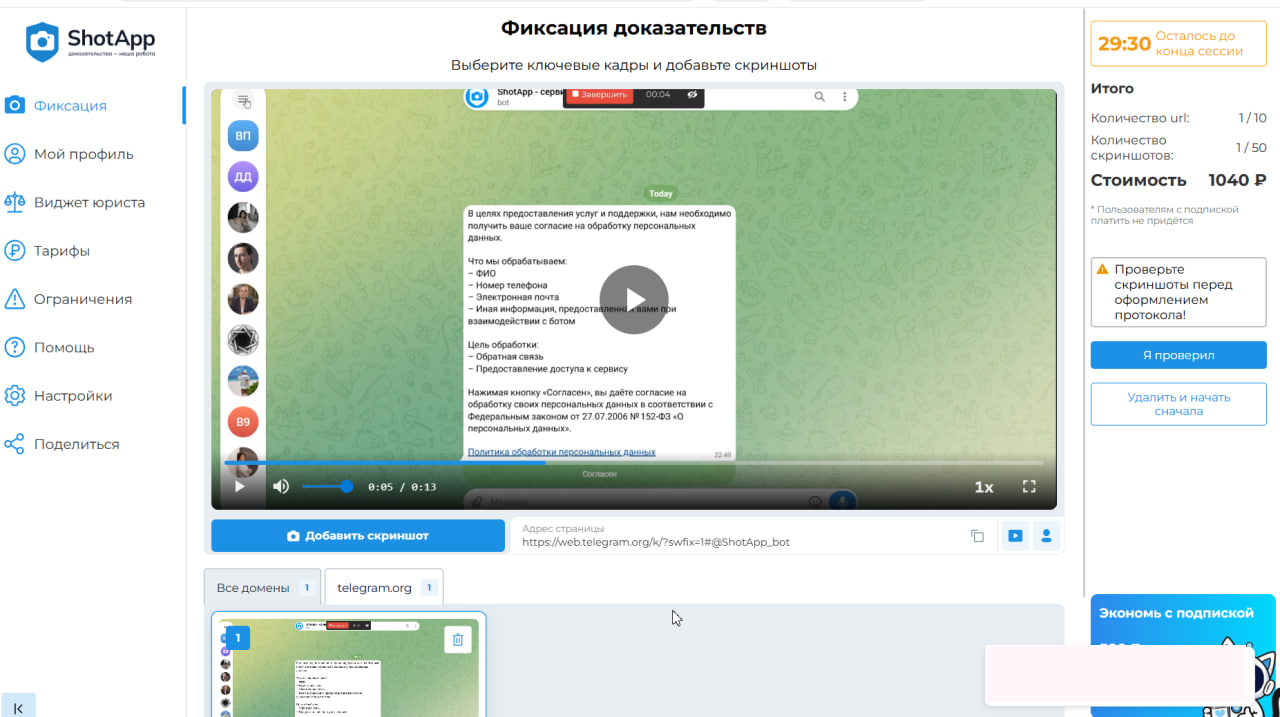Open the Фиксация section in sidebar

coord(70,105)
